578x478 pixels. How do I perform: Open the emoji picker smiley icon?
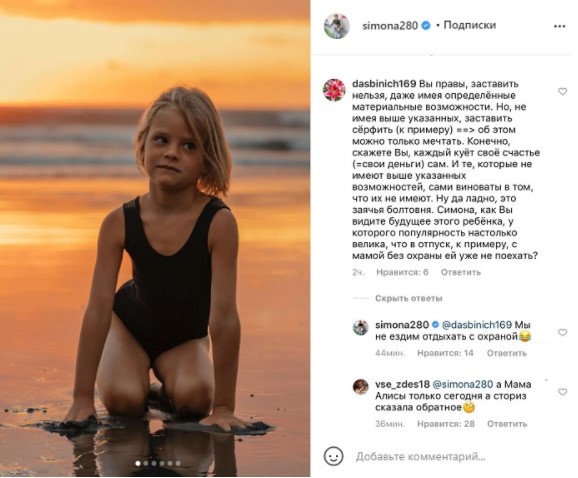pos(334,456)
